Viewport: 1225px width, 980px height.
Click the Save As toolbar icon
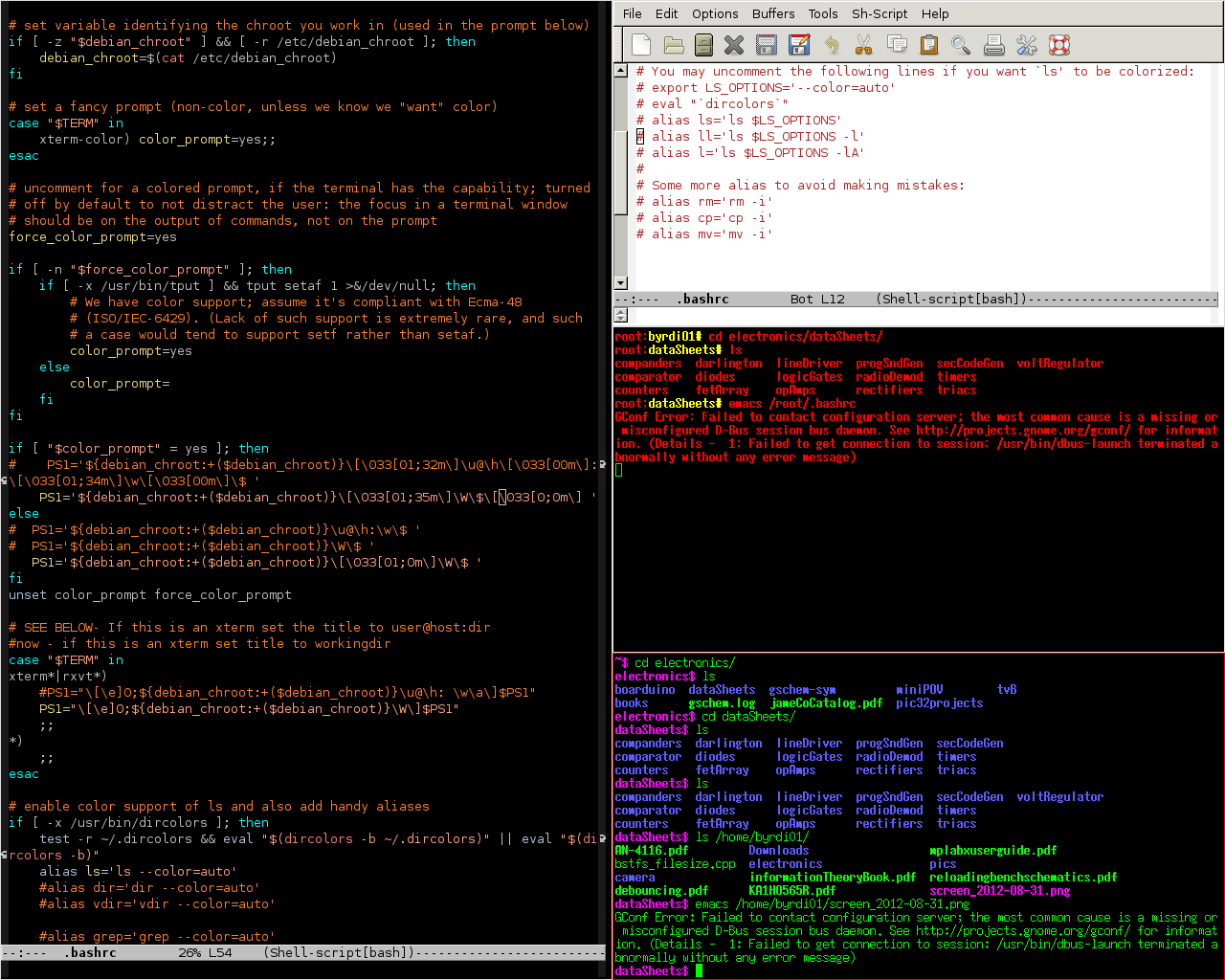(x=801, y=44)
